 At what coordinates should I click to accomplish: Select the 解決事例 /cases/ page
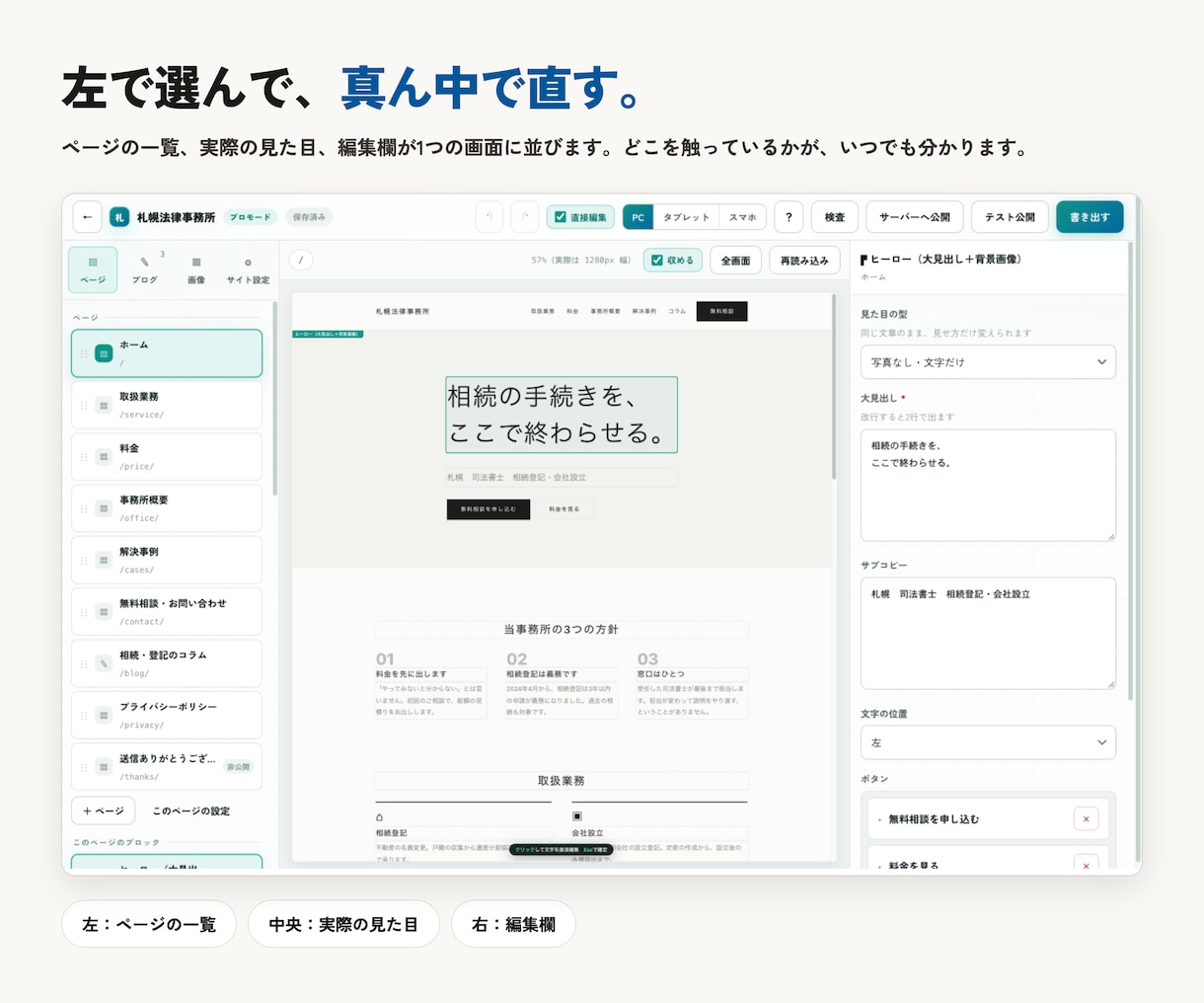click(x=167, y=560)
